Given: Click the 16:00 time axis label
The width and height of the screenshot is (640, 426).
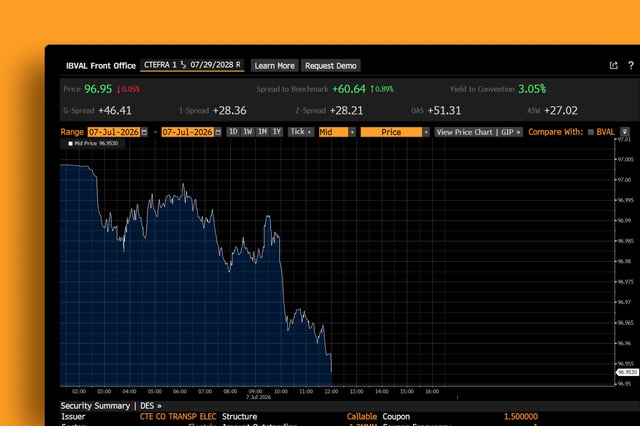Looking at the screenshot, I should 432,391.
